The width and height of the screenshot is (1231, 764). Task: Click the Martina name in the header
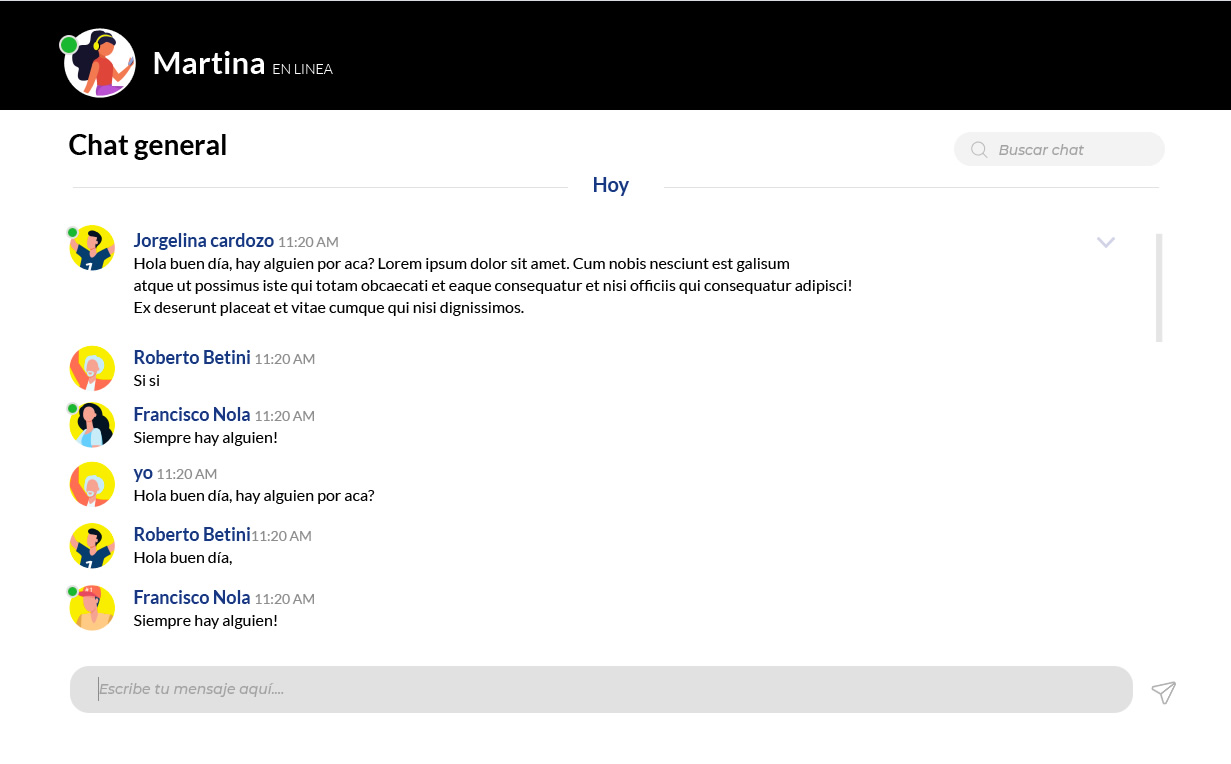(x=208, y=63)
